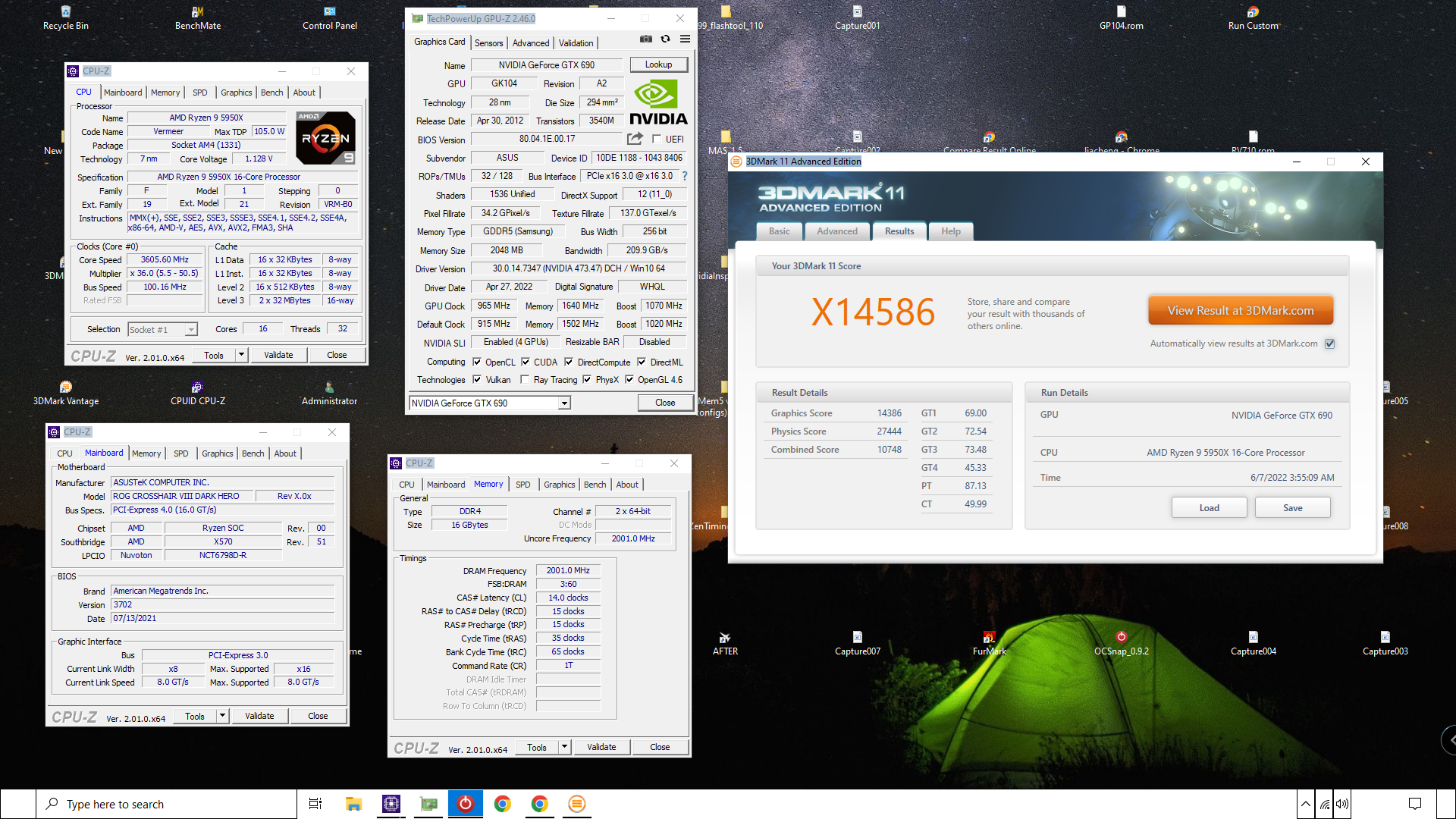Click View Result at 3DMark.com button

(1241, 311)
